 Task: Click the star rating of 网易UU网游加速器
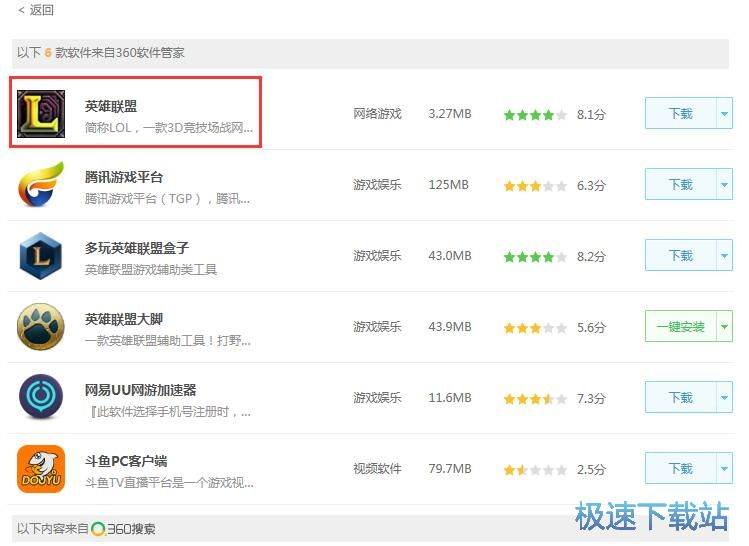pyautogui.click(x=535, y=399)
